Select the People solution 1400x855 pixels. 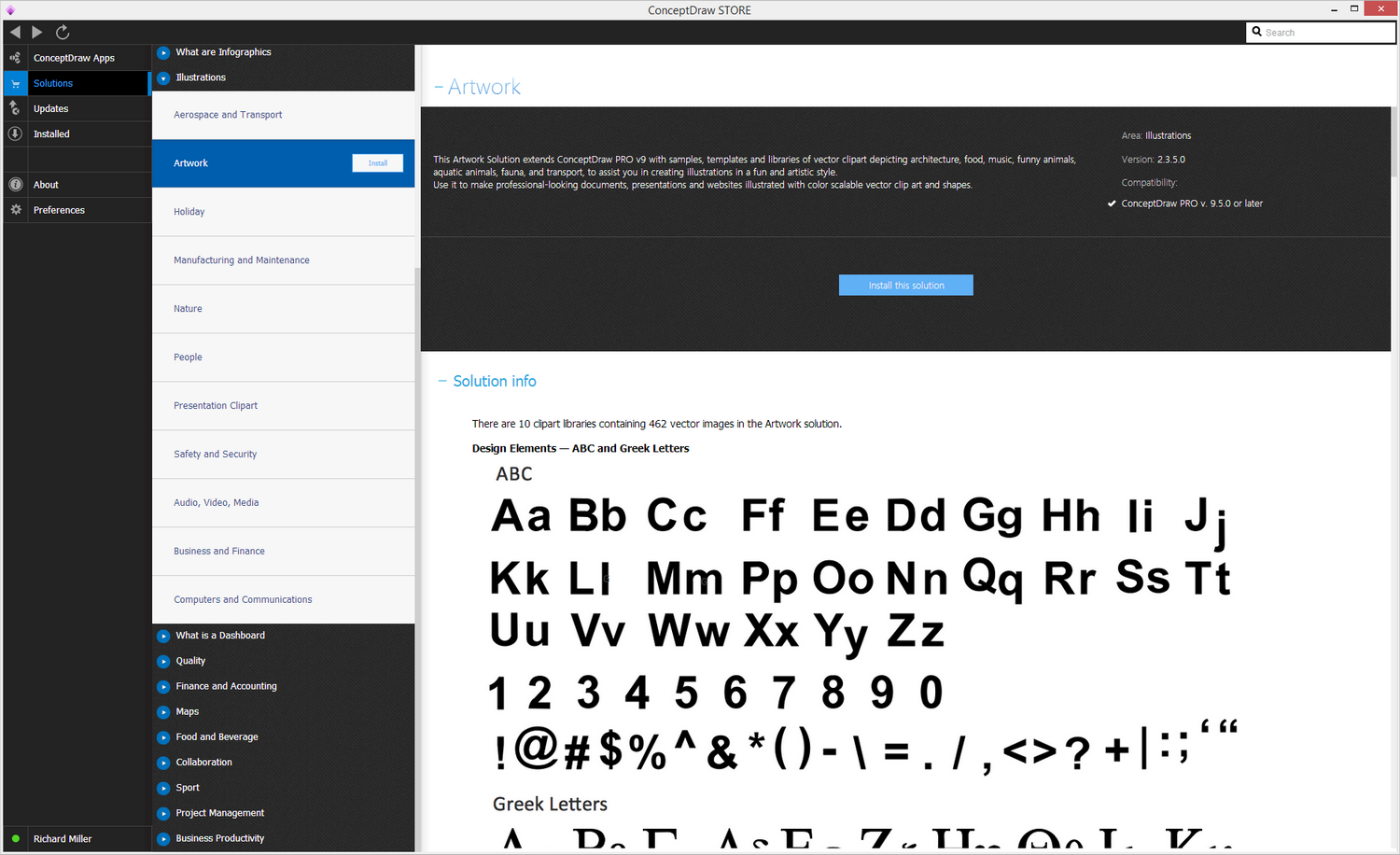(283, 357)
